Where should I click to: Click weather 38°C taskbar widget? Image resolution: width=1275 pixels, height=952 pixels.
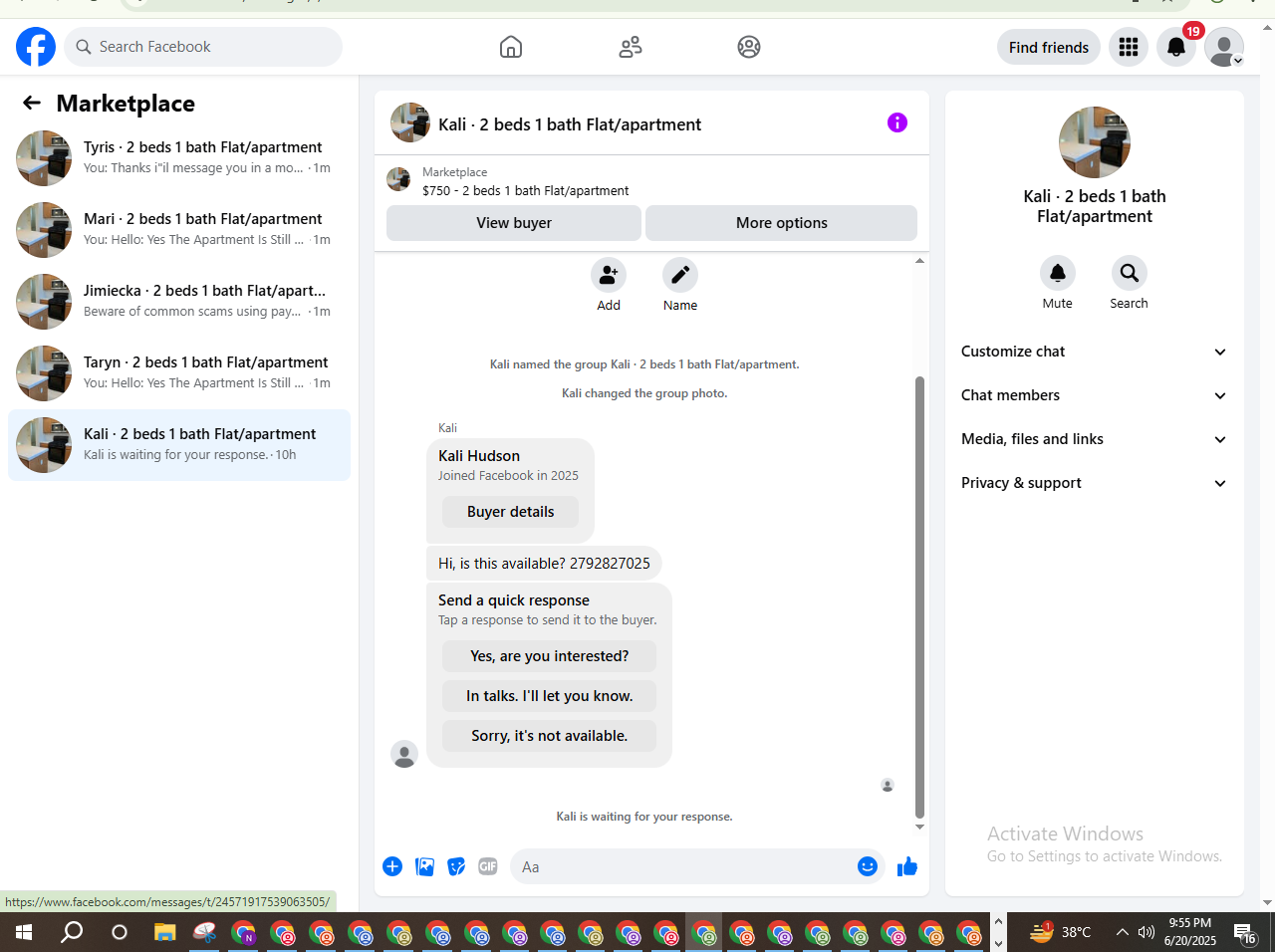coord(1060,933)
